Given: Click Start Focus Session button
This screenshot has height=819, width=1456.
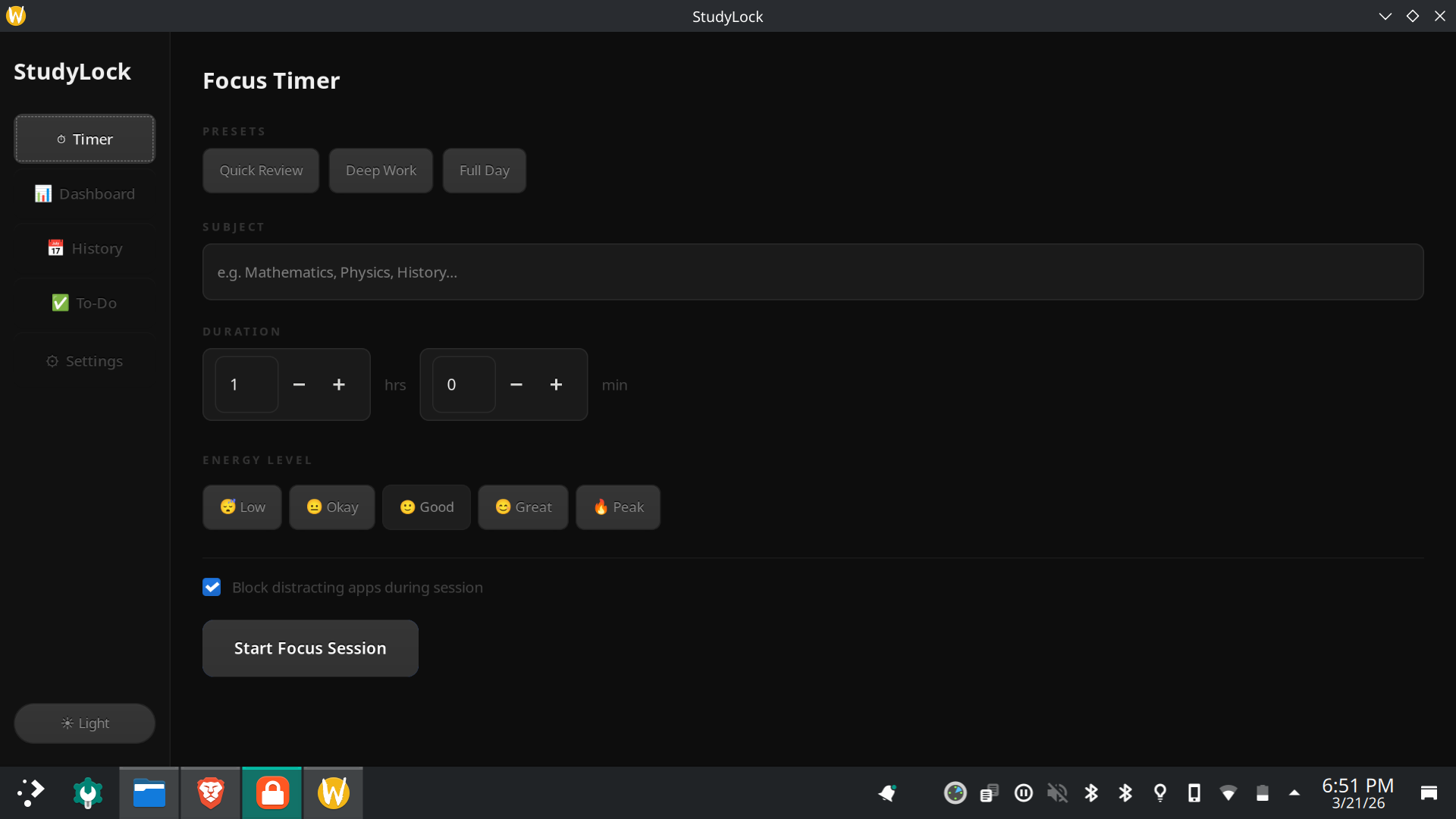Looking at the screenshot, I should tap(310, 648).
